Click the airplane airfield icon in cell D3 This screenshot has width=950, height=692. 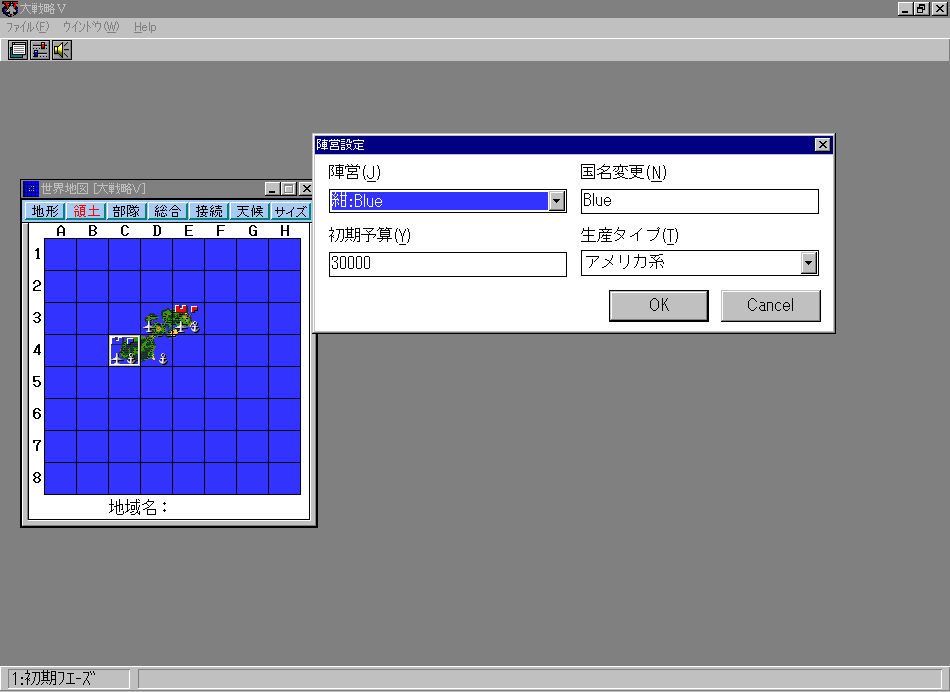click(149, 326)
